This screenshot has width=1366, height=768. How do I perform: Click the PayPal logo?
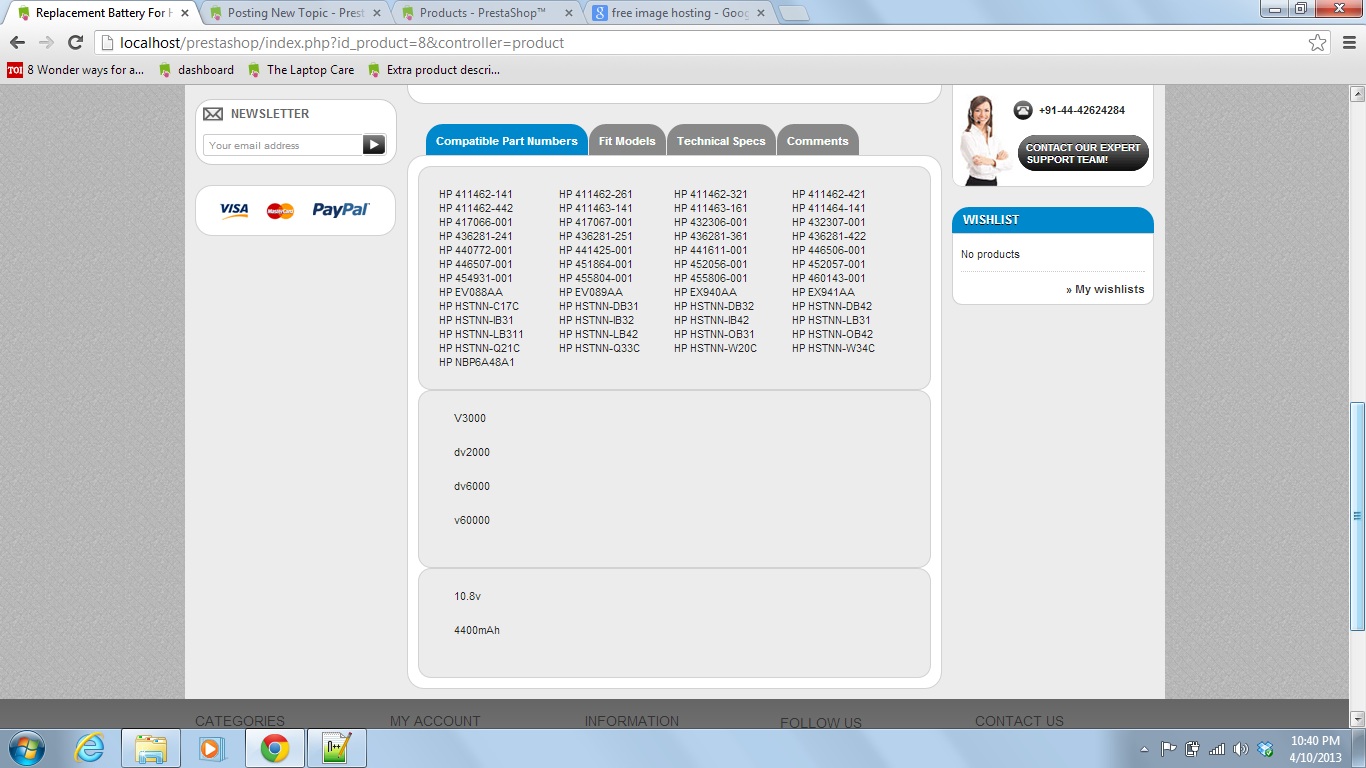tap(341, 210)
